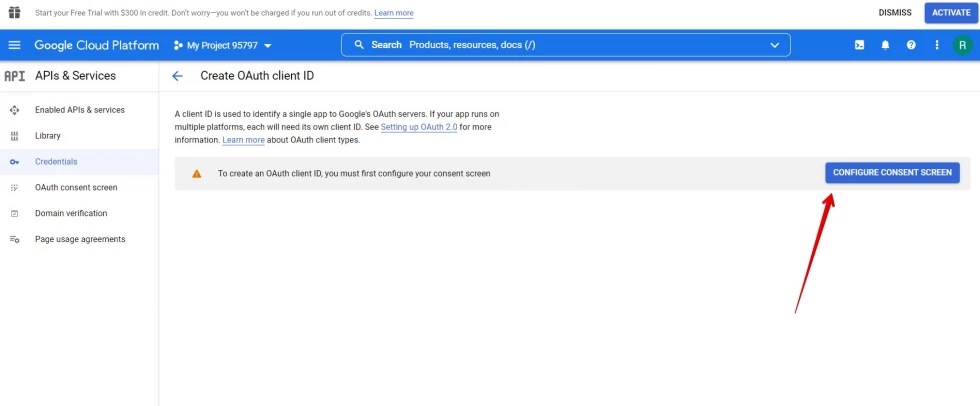Viewport: 980px width, 406px height.
Task: Expand the search bar dropdown chevron
Action: (x=774, y=45)
